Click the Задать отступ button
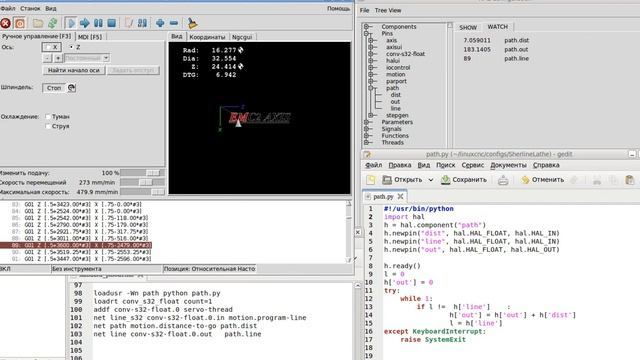 click(133, 70)
